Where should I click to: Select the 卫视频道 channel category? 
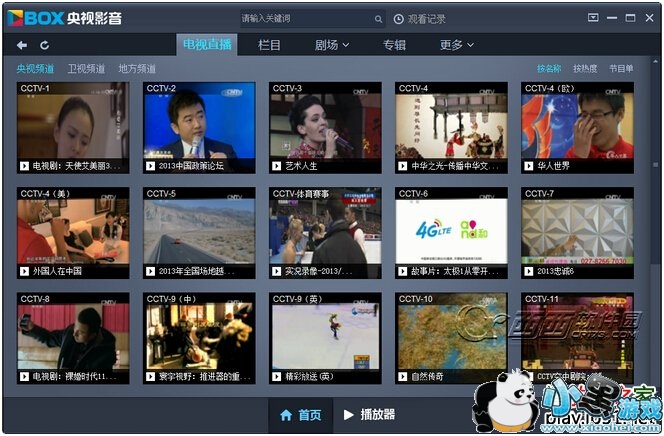coord(86,69)
